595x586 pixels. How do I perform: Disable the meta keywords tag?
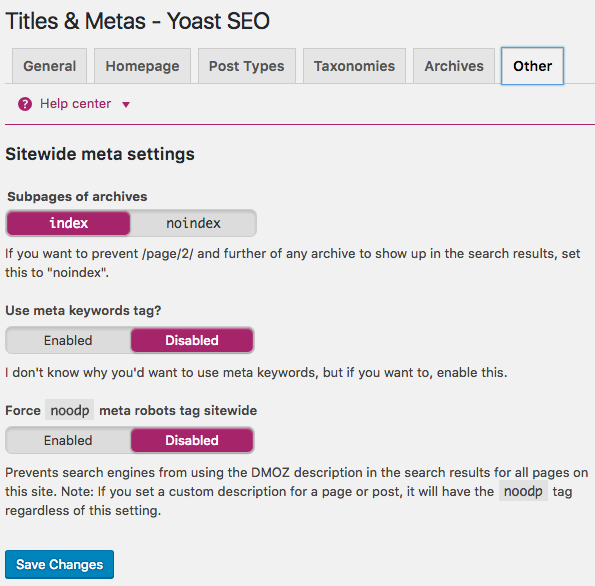192,340
